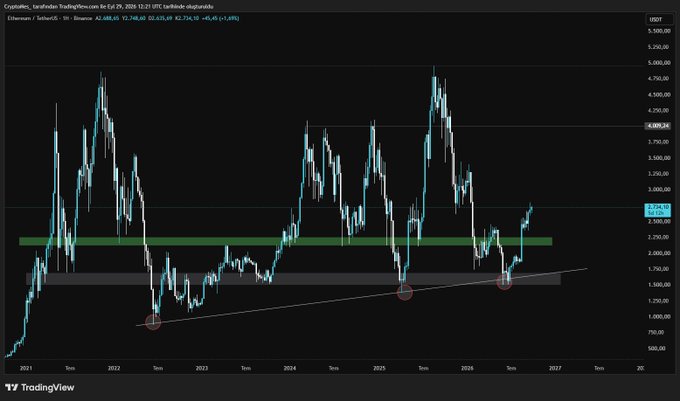Viewport: 680px width, 401px height.
Task: Click the 2024 label on time axis
Action: 290,368
